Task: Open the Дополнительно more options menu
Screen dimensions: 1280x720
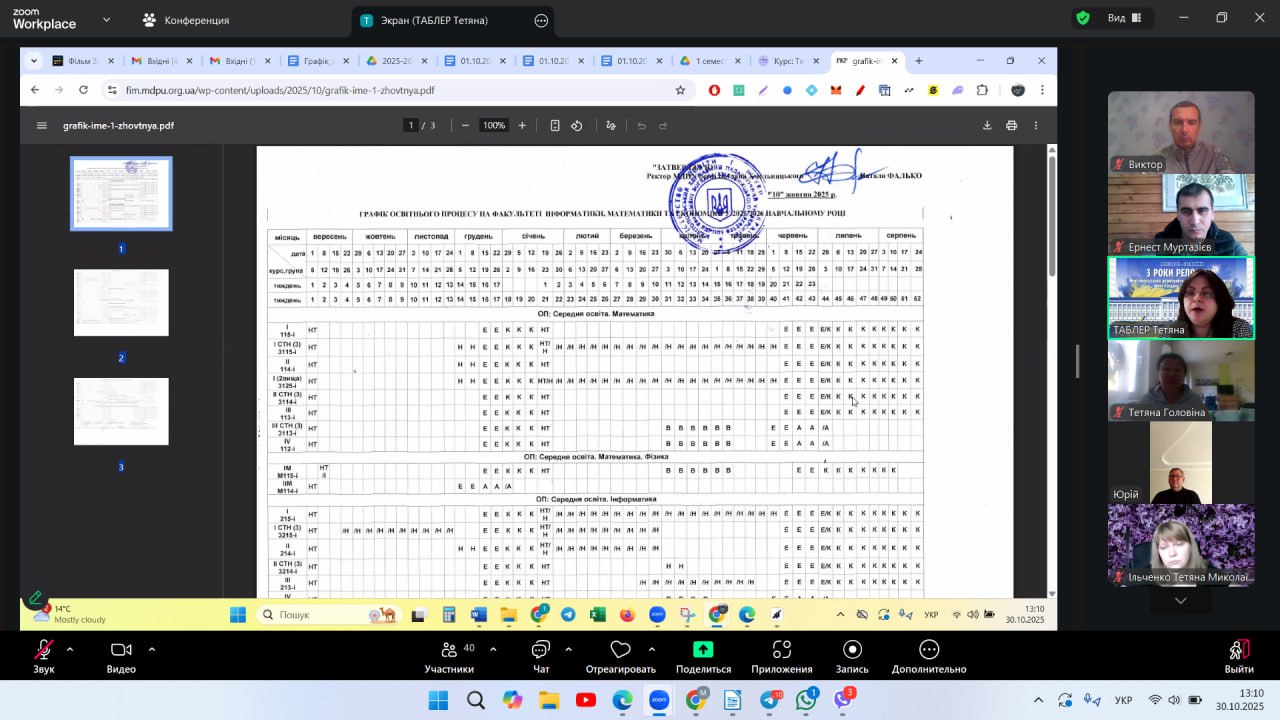Action: pos(929,655)
